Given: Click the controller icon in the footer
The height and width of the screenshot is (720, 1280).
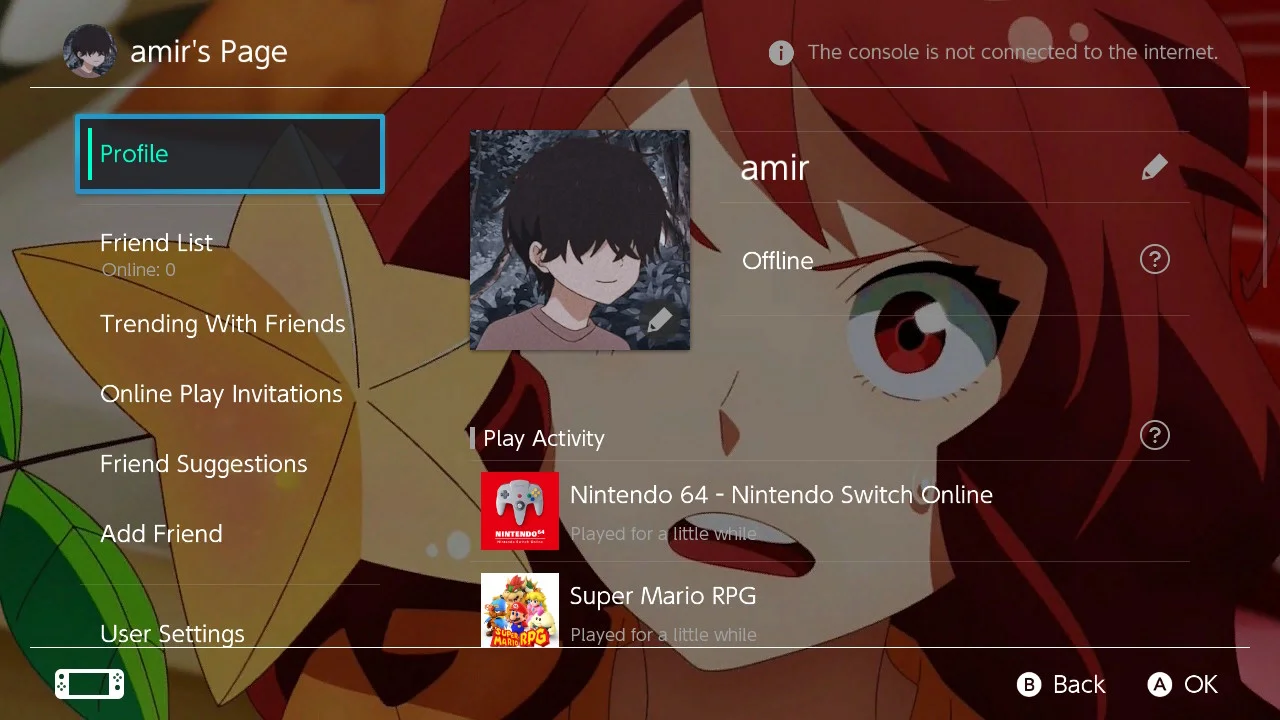Looking at the screenshot, I should [89, 684].
